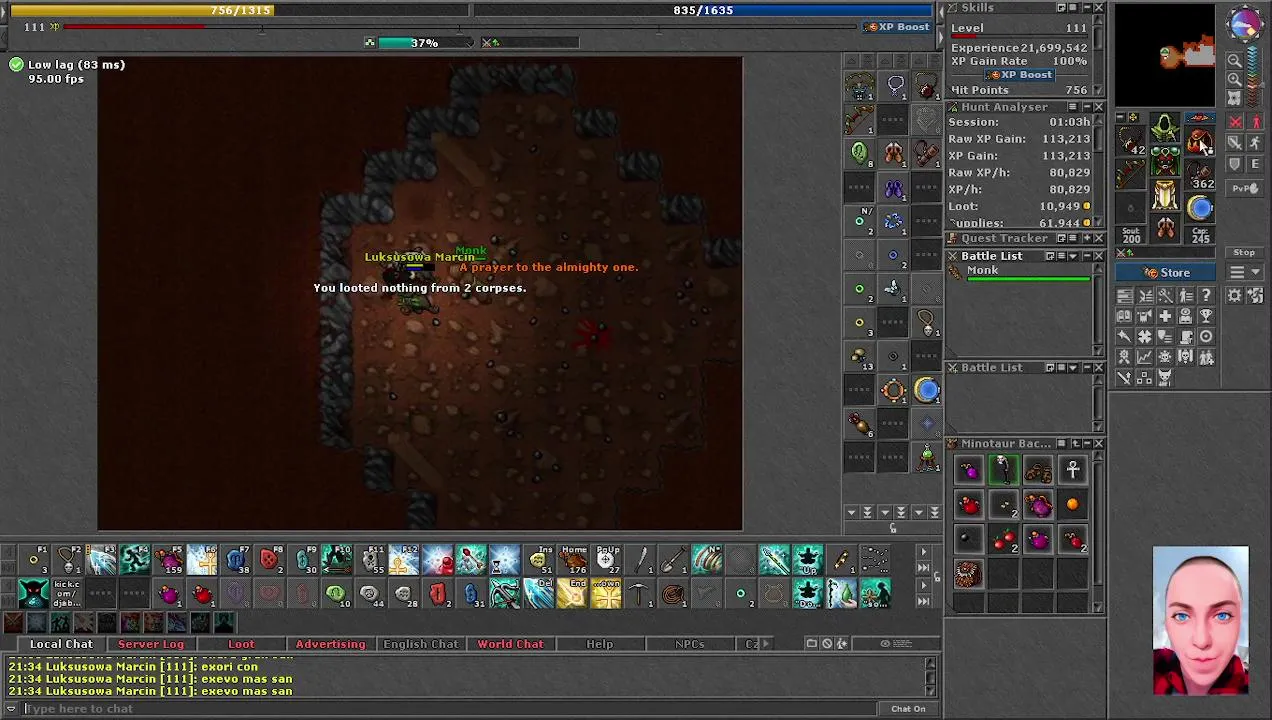
Task: Toggle the PvP mode button
Action: (1245, 188)
